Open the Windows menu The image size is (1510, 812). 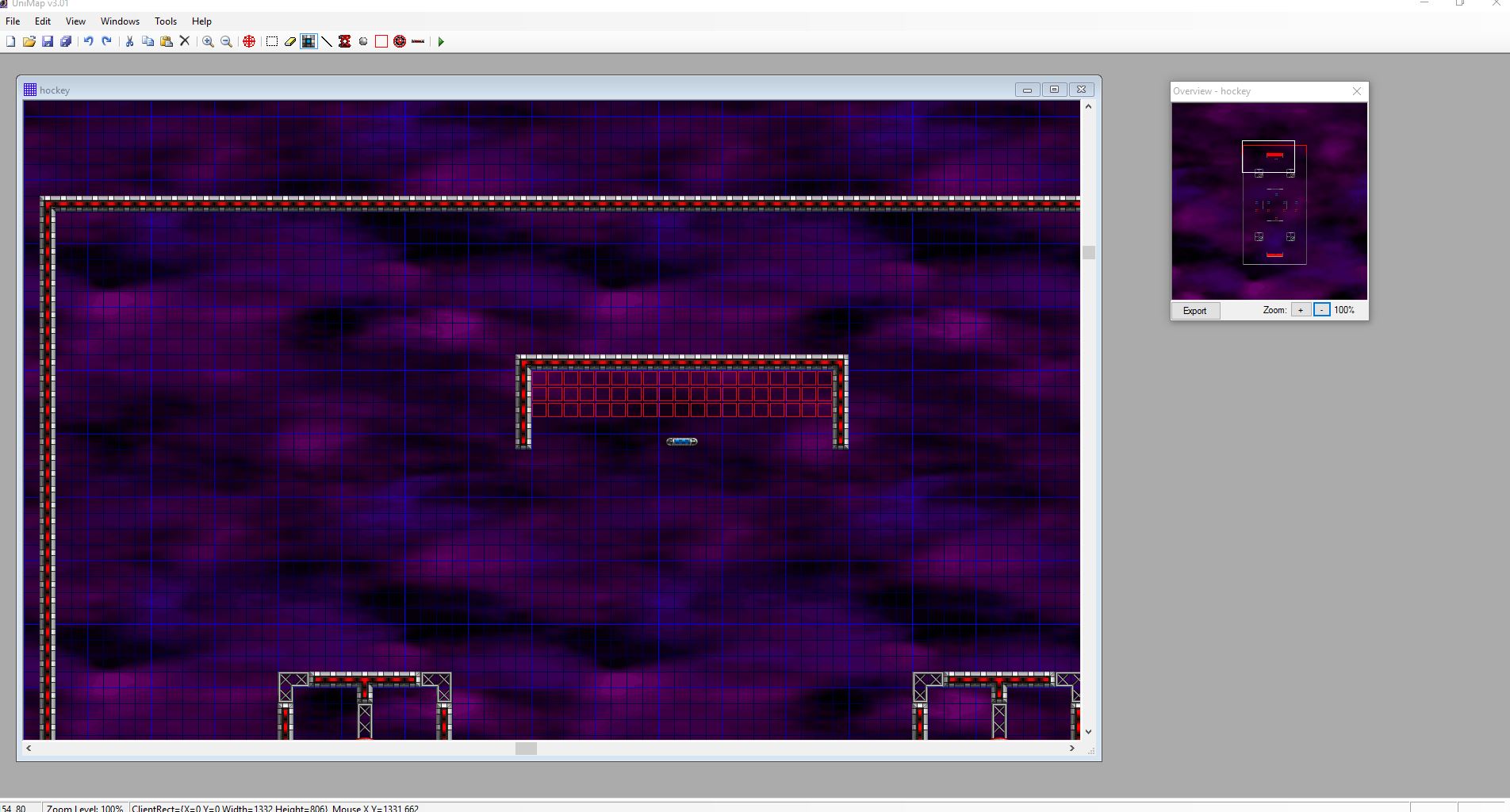pos(120,21)
